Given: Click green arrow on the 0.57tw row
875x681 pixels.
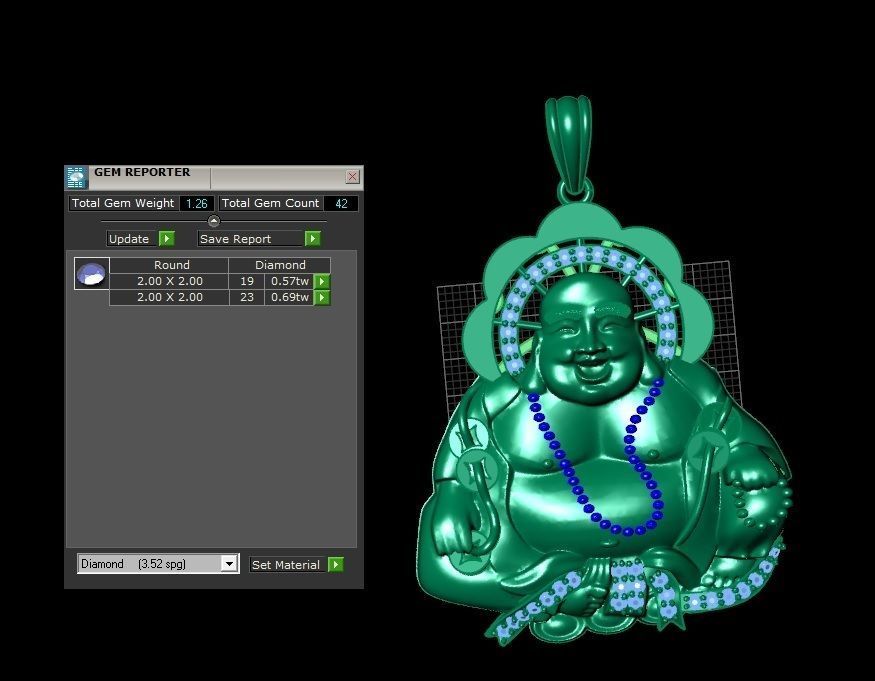Looking at the screenshot, I should [322, 281].
